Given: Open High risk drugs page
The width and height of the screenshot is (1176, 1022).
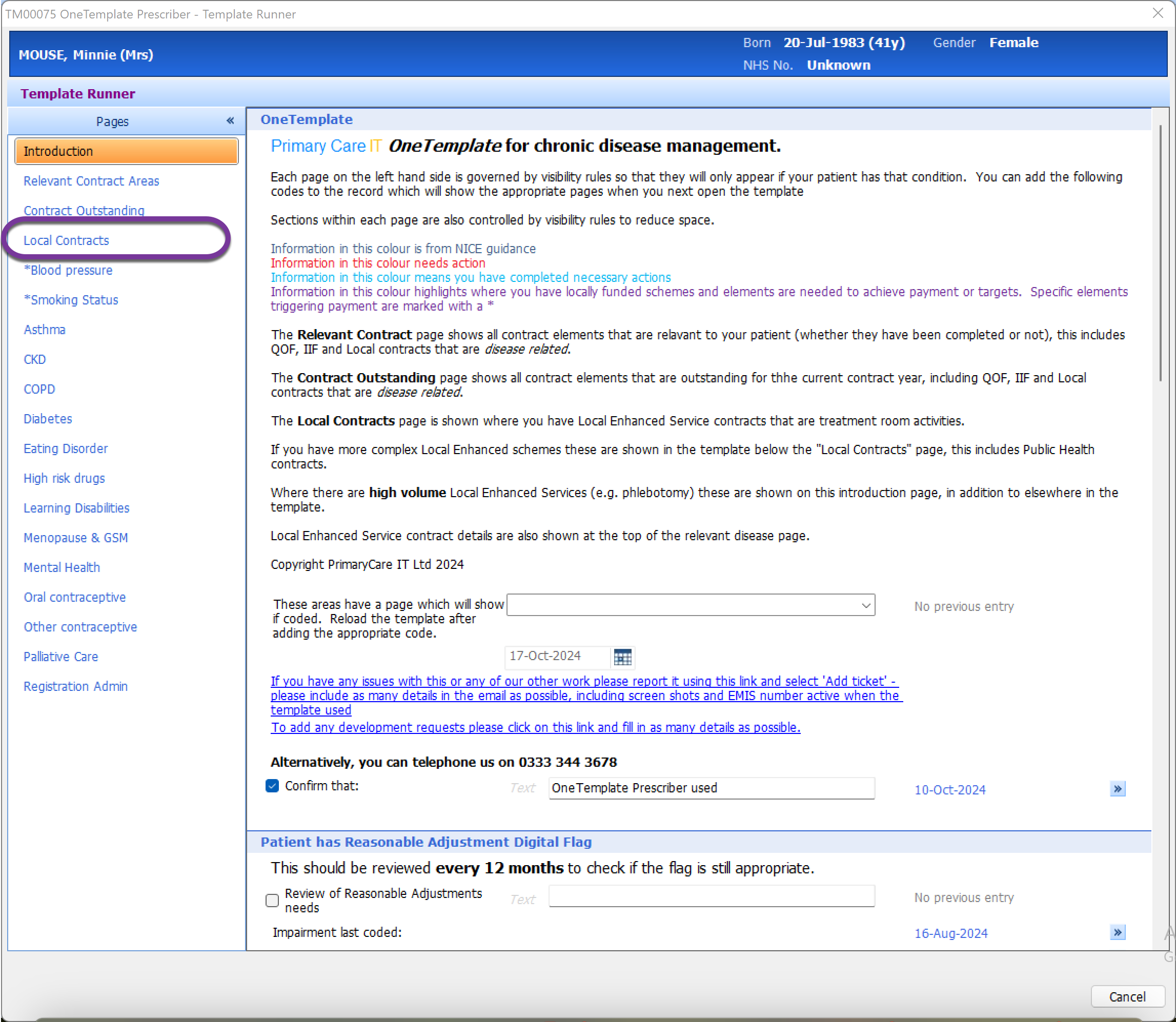Looking at the screenshot, I should click(x=65, y=478).
